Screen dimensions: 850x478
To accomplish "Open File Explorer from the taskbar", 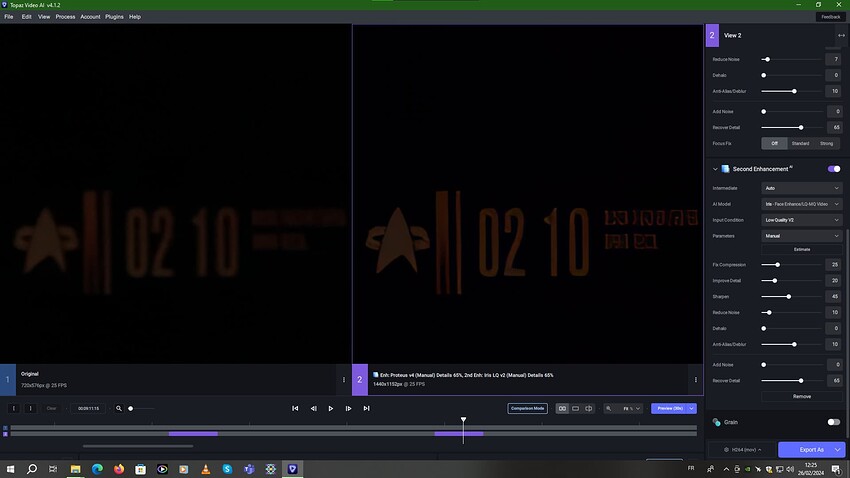I will [x=75, y=469].
